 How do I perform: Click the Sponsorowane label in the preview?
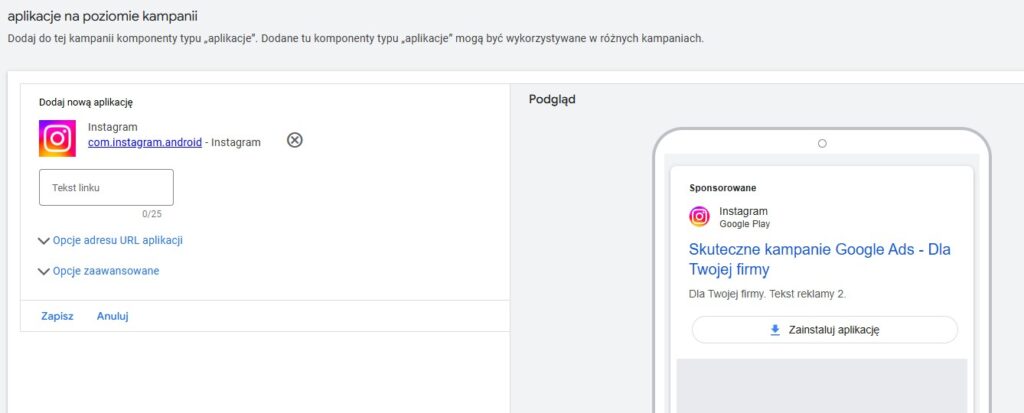click(x=723, y=188)
